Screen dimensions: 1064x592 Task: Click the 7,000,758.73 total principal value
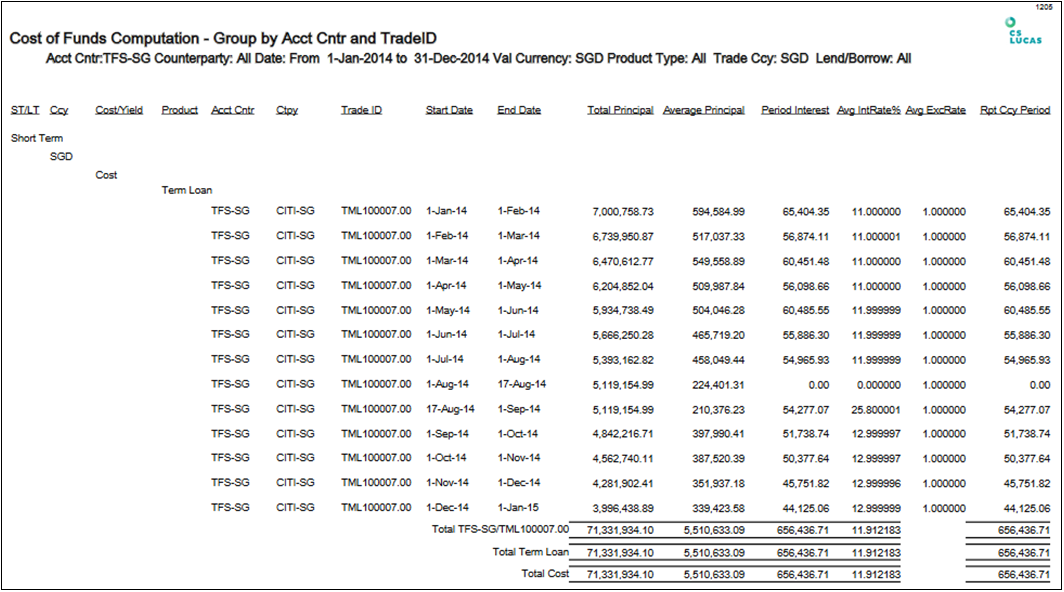click(622, 212)
